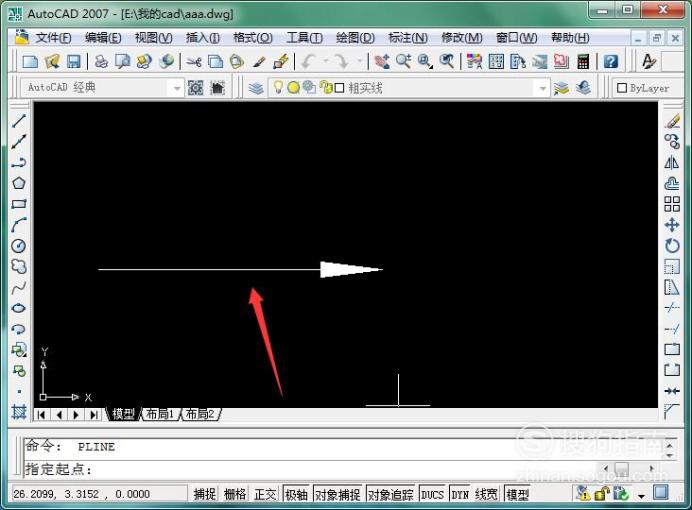The height and width of the screenshot is (510, 692).
Task: Select the Hatch tool
Action: pyautogui.click(x=19, y=412)
